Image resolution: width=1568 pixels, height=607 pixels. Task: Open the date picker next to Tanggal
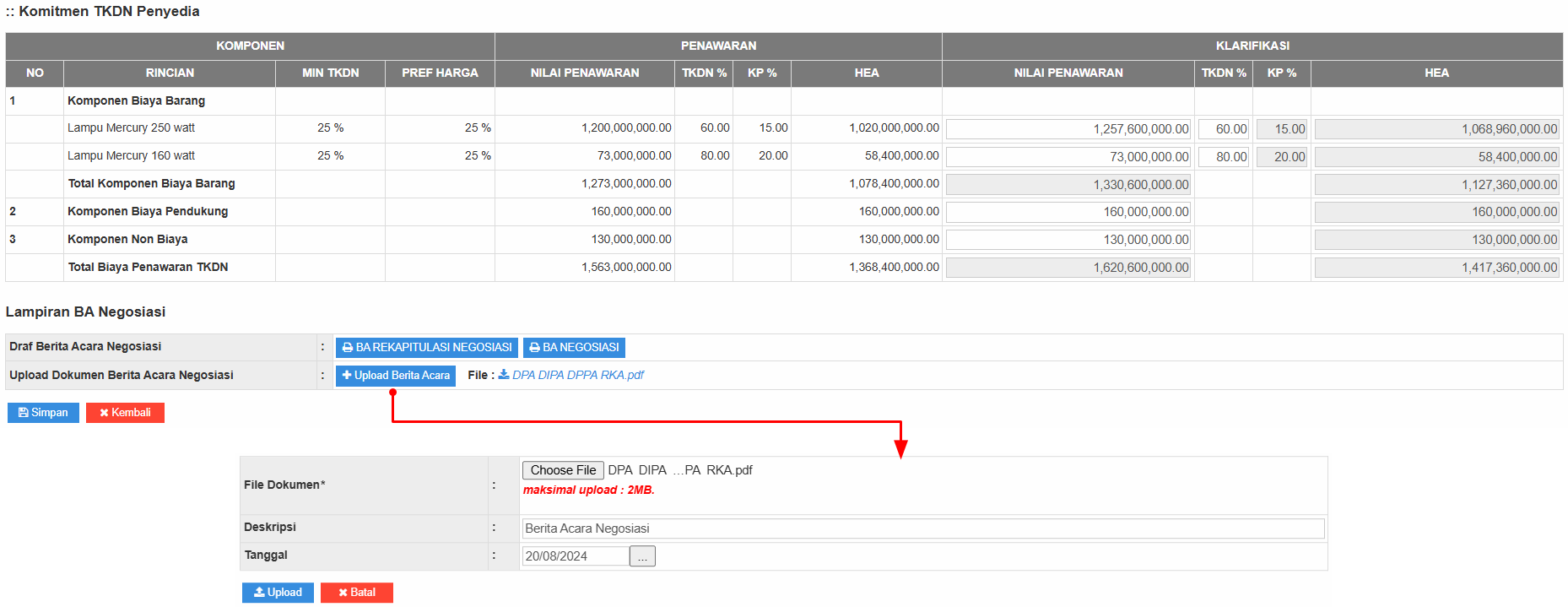click(x=642, y=556)
